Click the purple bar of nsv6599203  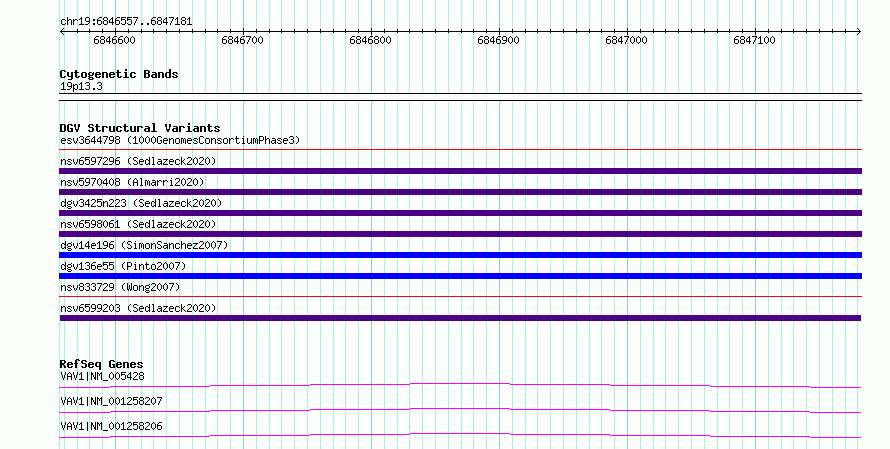coord(460,318)
